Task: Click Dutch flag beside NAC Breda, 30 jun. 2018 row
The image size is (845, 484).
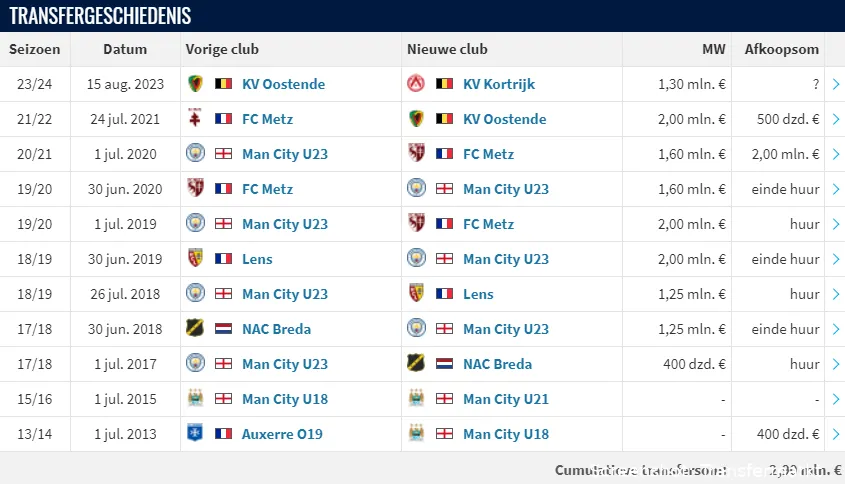Action: click(x=223, y=329)
